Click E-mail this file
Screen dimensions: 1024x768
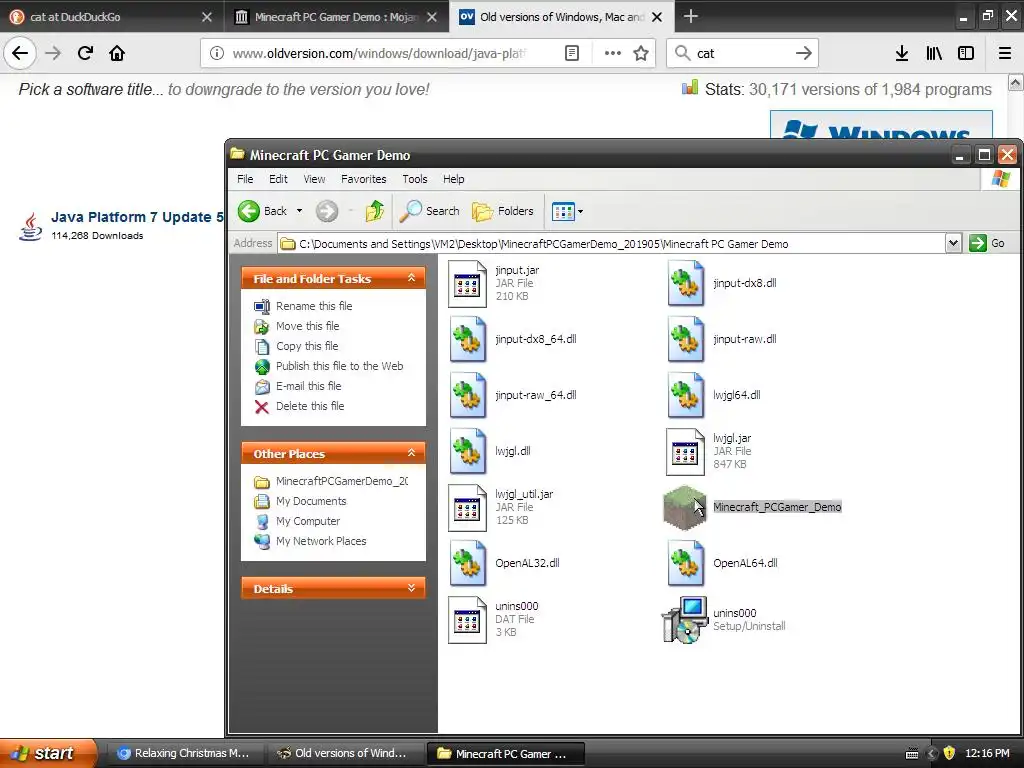tap(308, 386)
